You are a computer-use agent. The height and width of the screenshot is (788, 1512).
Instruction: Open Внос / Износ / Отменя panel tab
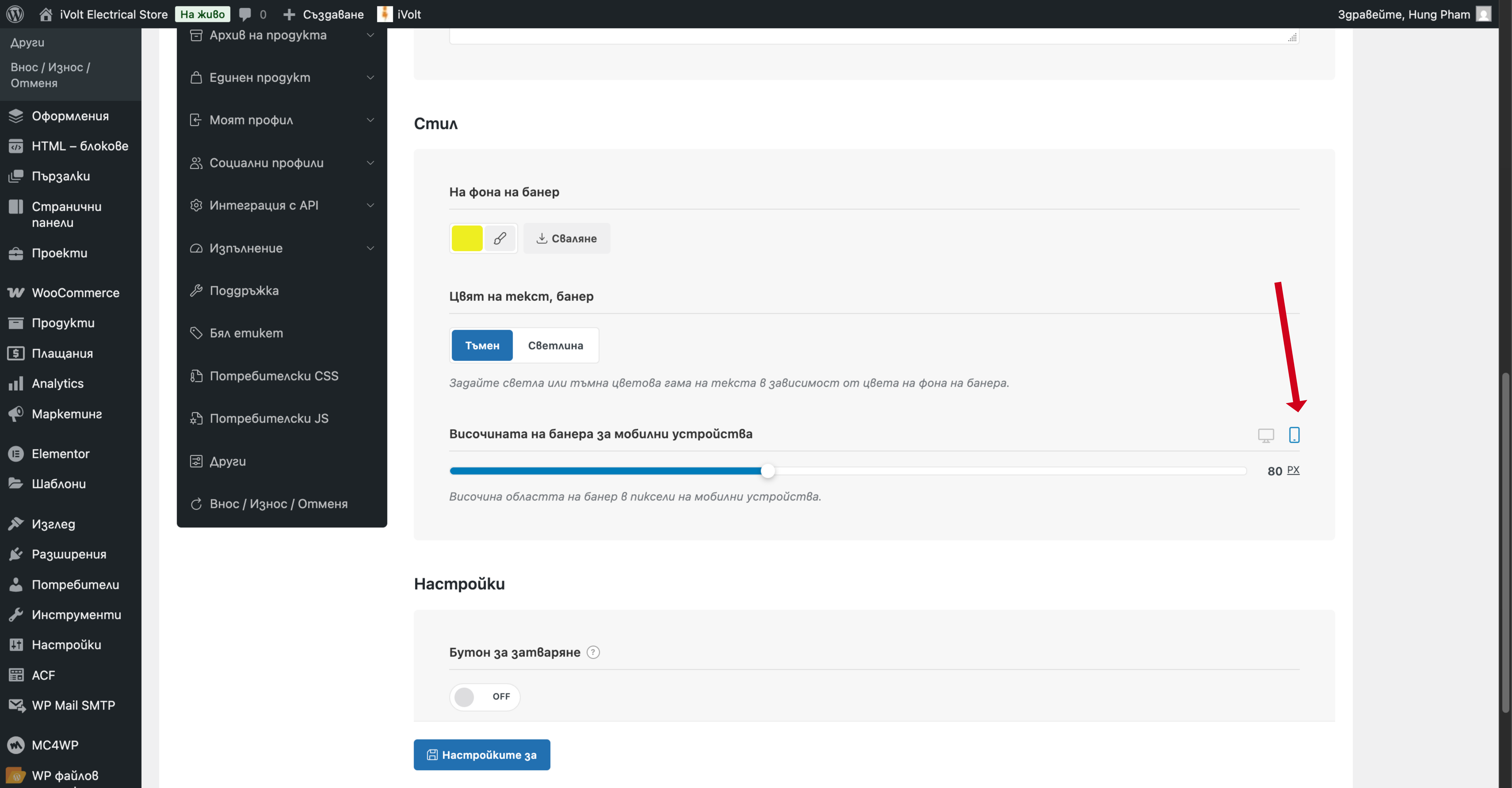click(x=282, y=504)
